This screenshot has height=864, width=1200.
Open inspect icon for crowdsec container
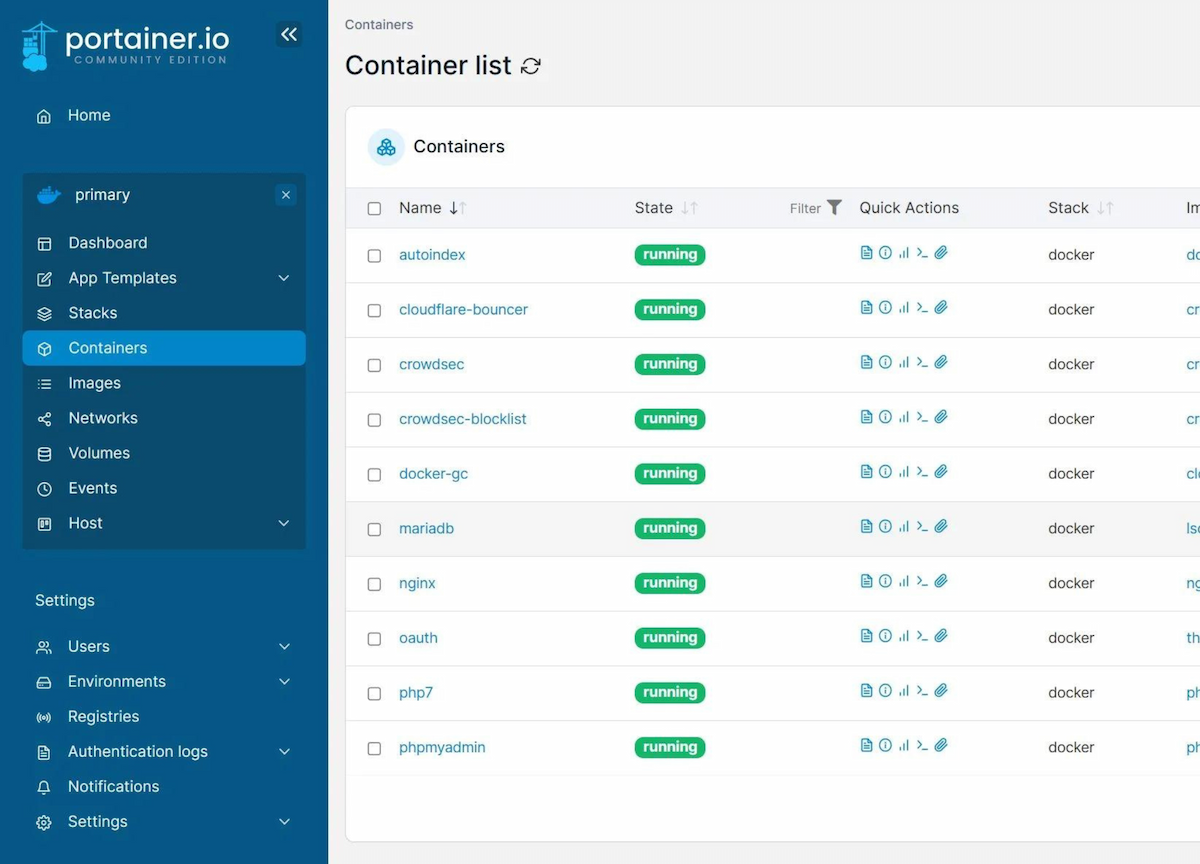click(x=885, y=362)
